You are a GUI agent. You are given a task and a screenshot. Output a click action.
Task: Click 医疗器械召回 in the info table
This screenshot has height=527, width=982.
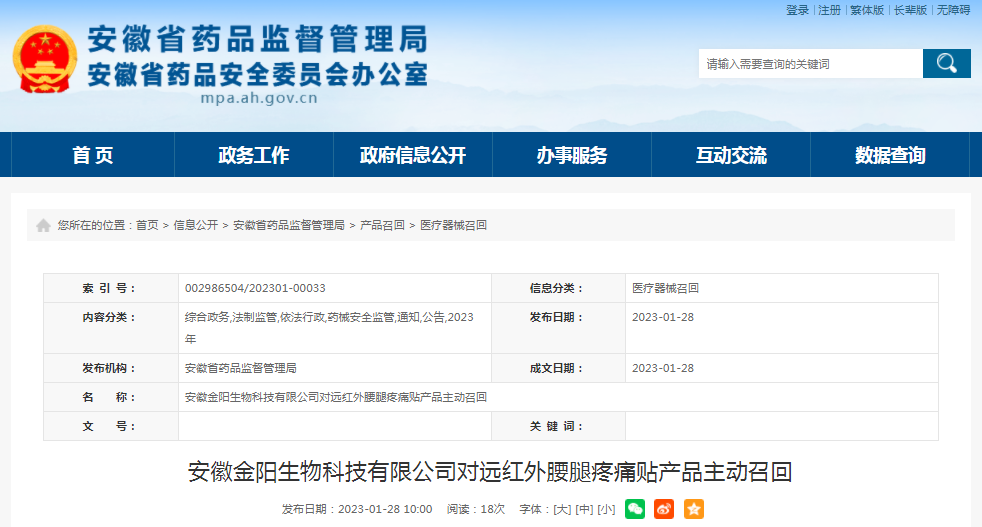click(x=665, y=288)
